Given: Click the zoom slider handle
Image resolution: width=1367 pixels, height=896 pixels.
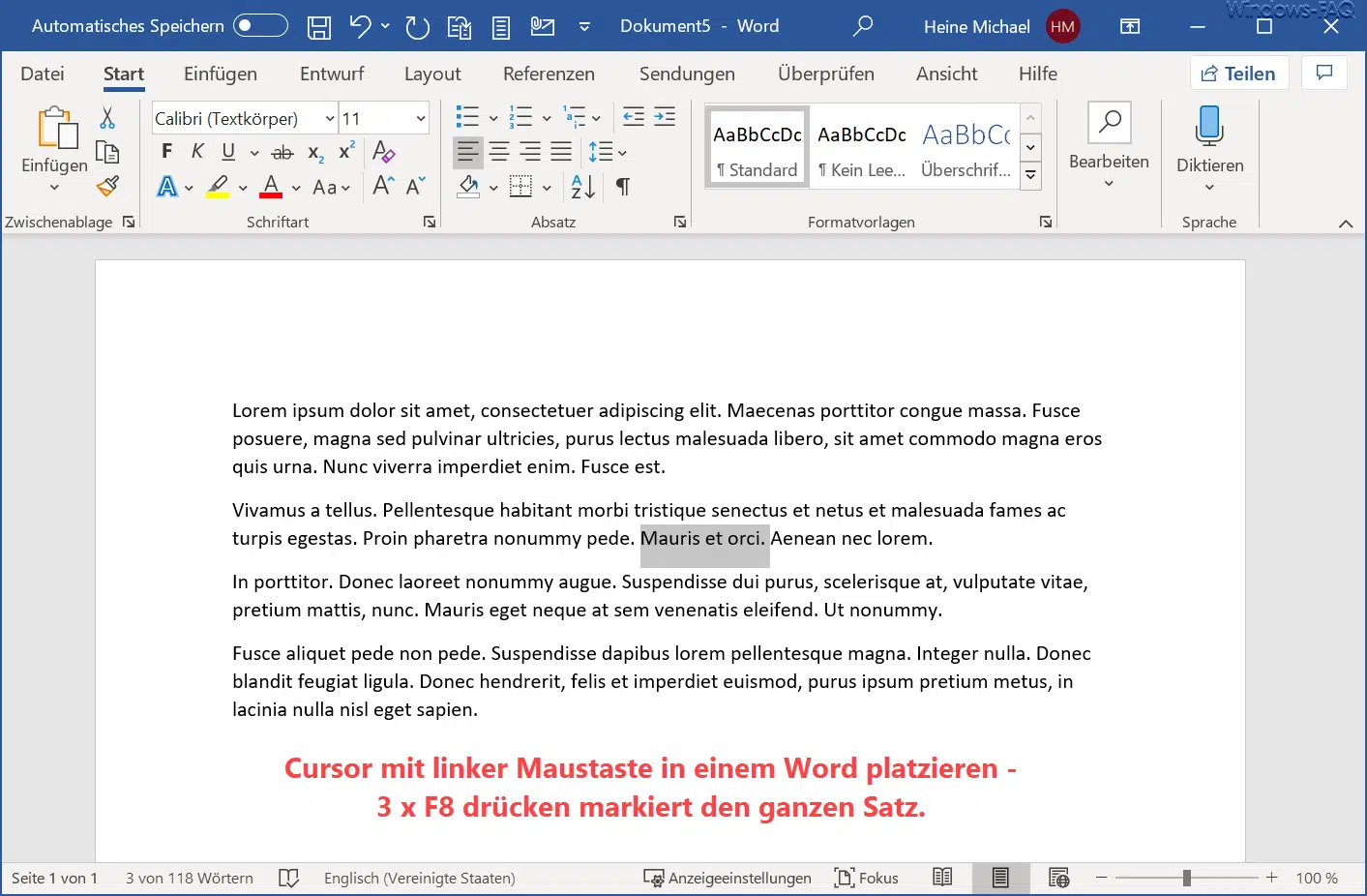Looking at the screenshot, I should [x=1186, y=878].
